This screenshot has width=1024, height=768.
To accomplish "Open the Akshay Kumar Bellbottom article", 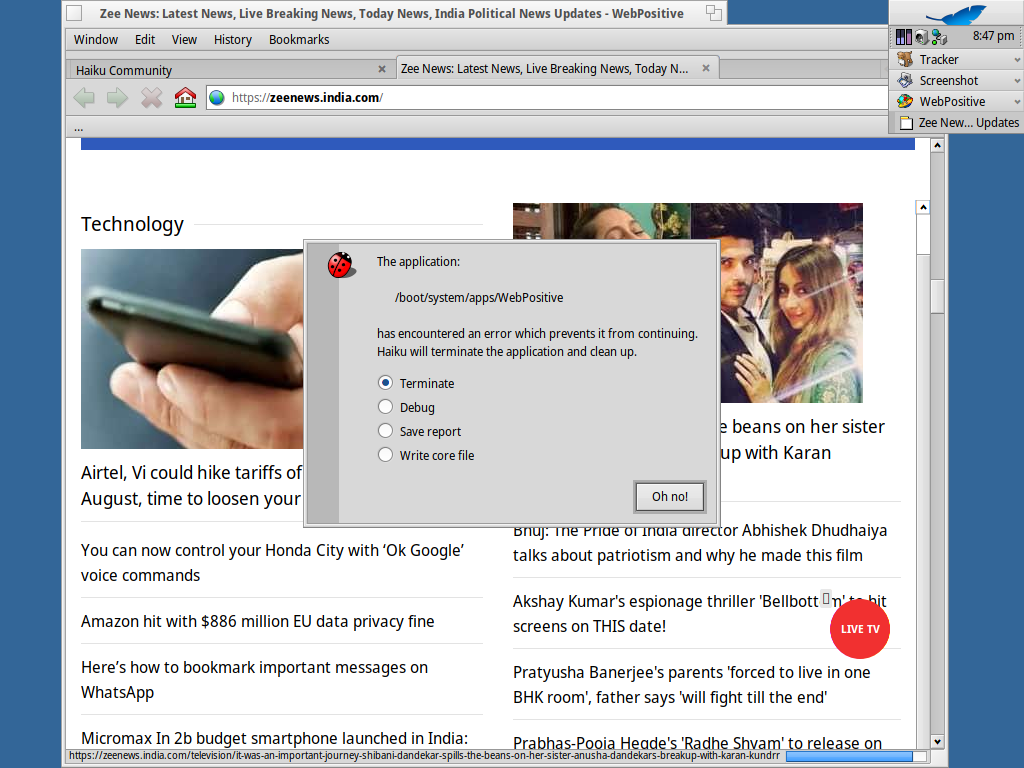I will tap(666, 614).
